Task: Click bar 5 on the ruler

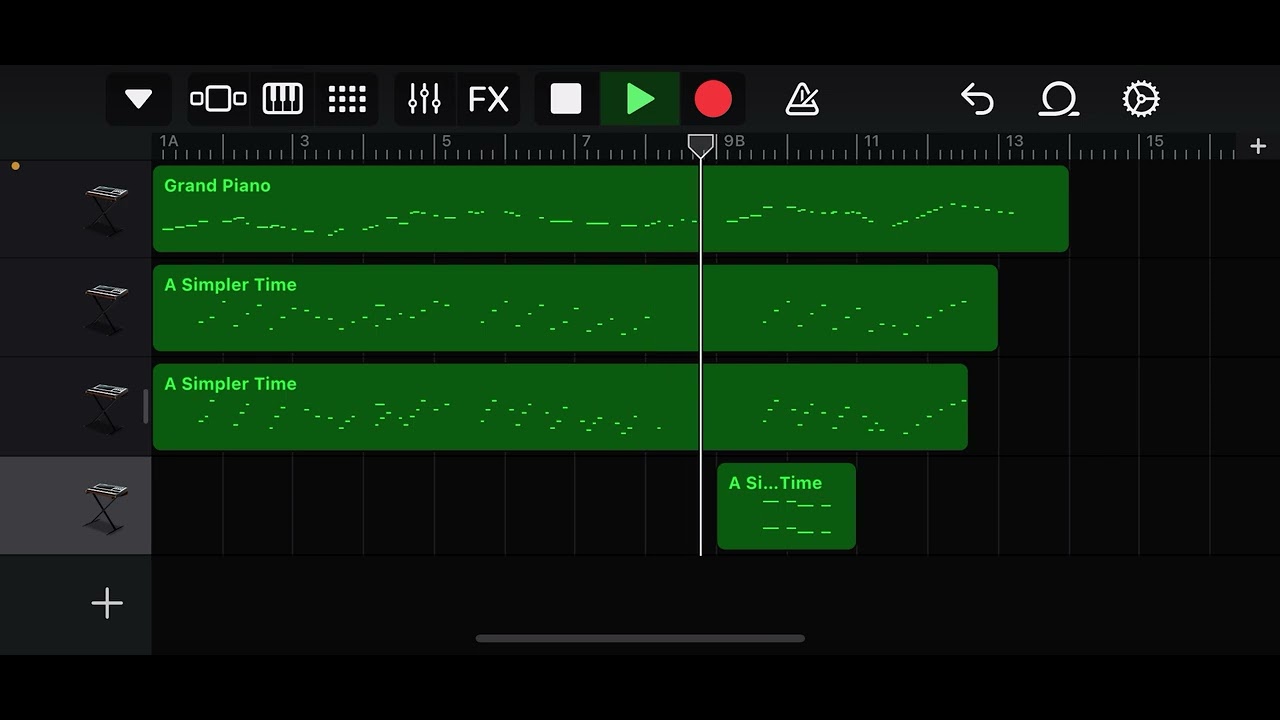Action: 446,141
